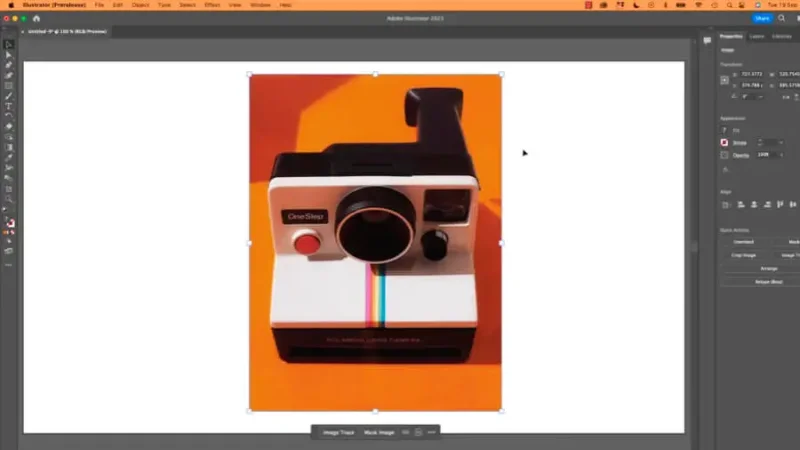Open the Apple menu
Image resolution: width=800 pixels, height=450 pixels.
point(11,5)
